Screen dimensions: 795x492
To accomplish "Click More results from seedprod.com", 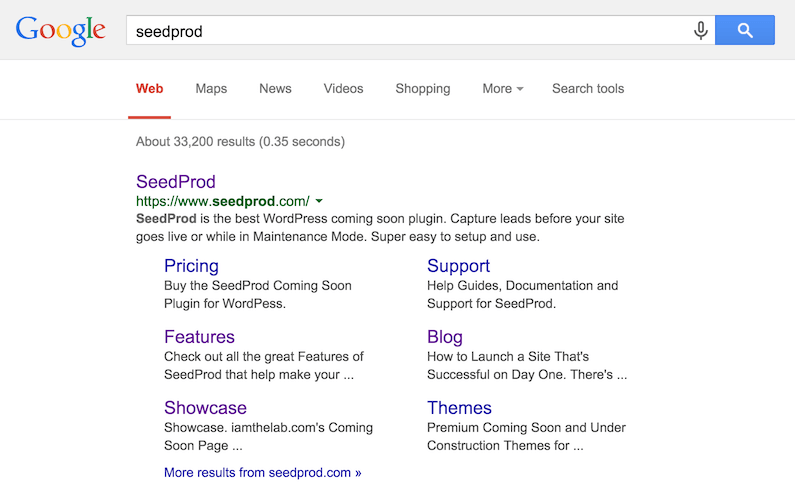I will 263,472.
